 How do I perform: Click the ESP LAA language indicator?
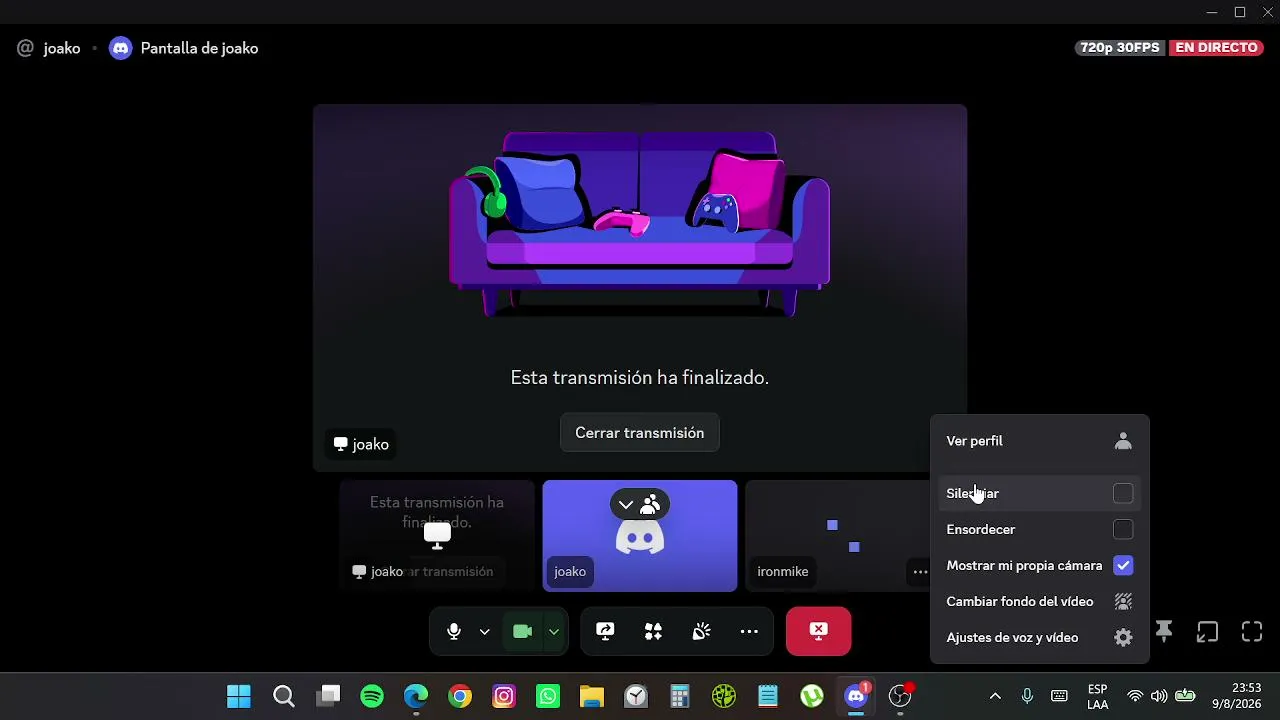pos(1097,696)
